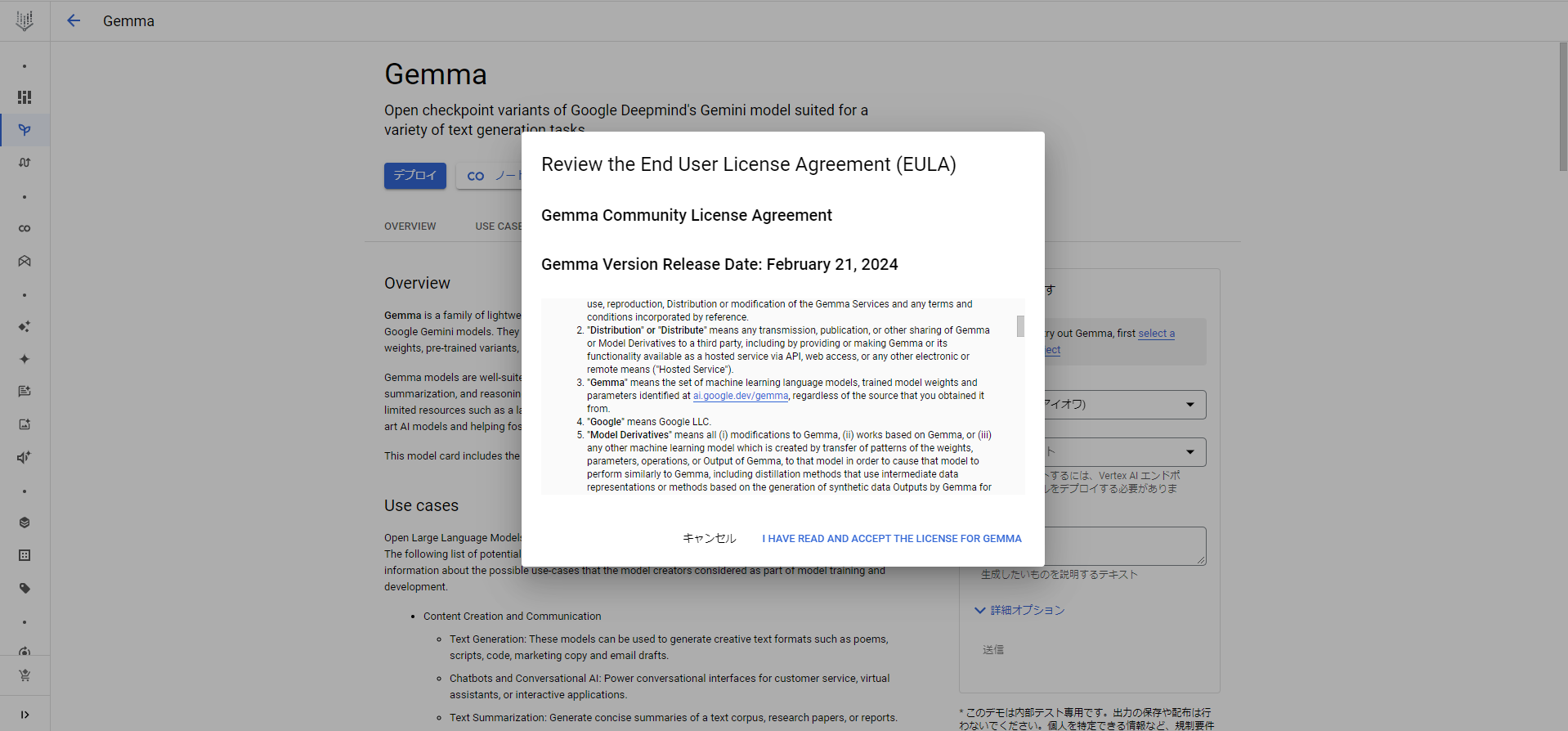The width and height of the screenshot is (1568, 731).
Task: Open the Colab Enterprise icon in the sidebar
Action: 25,228
